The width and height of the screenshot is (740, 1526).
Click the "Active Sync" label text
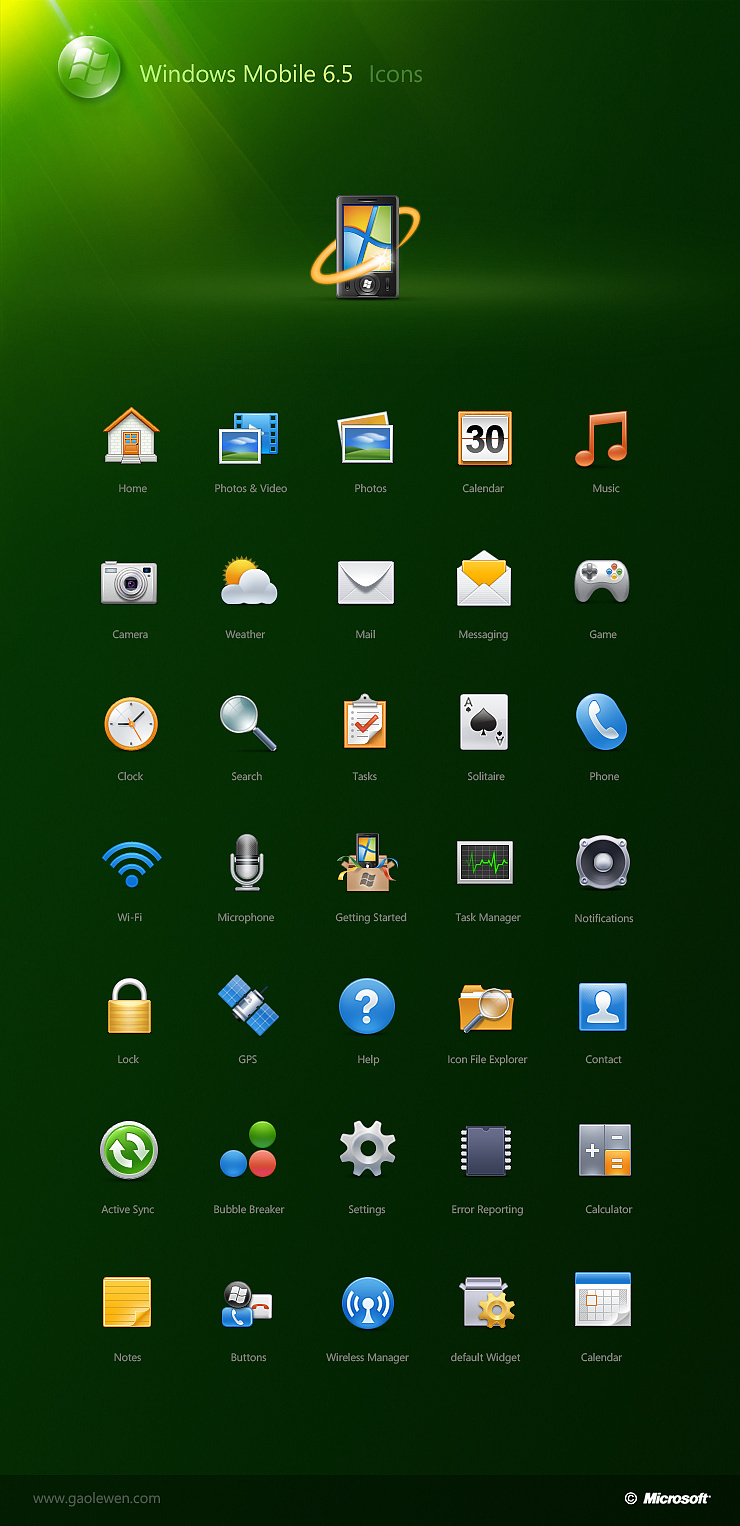pyautogui.click(x=128, y=1210)
